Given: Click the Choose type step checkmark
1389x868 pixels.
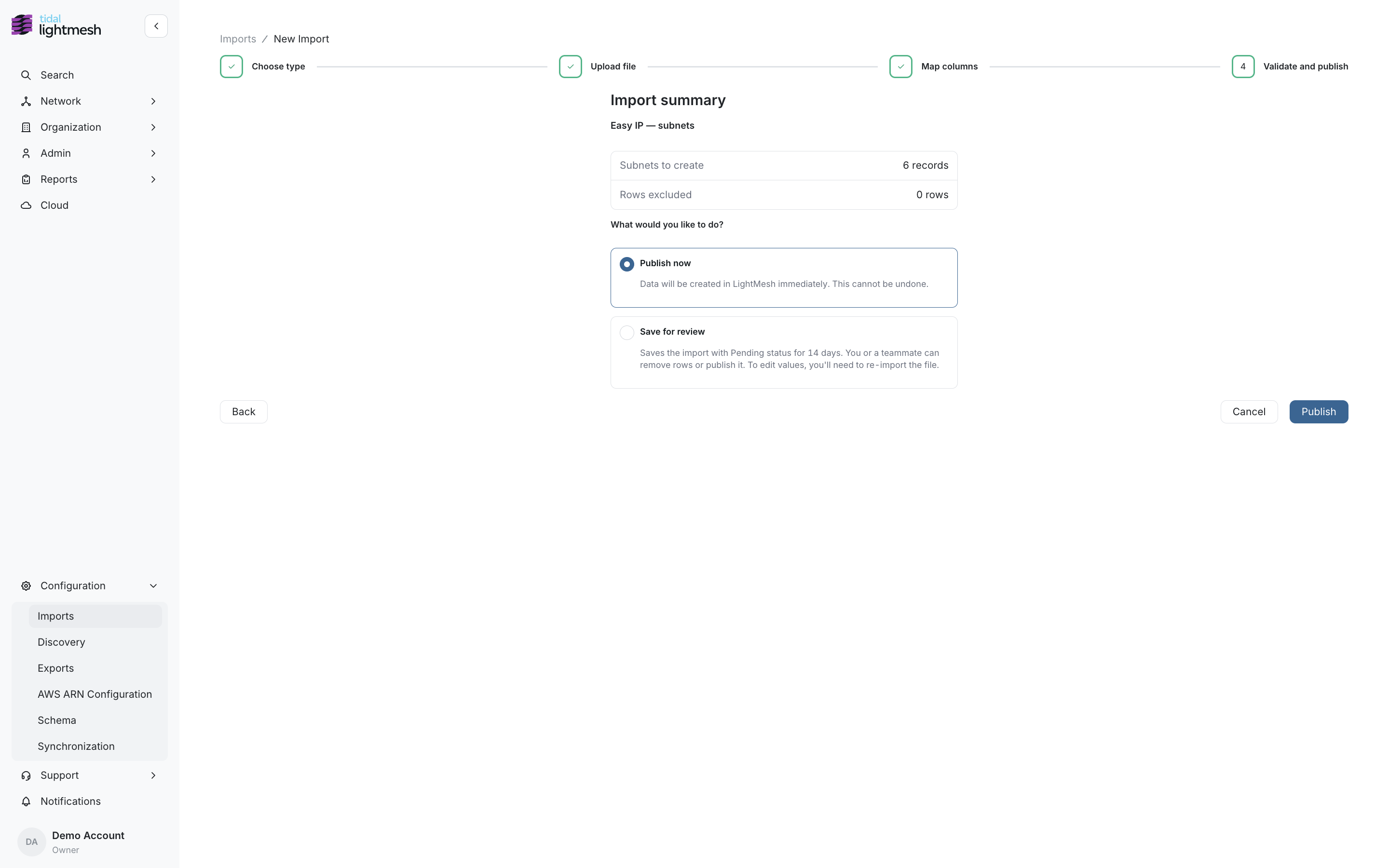Looking at the screenshot, I should [x=231, y=67].
